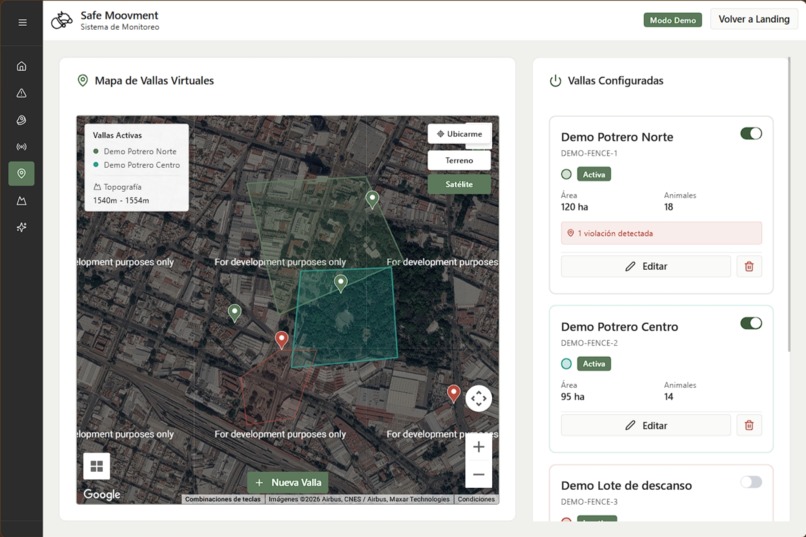Click the Topografía 1540m - 1554m entry
Viewport: 806px width, 537px height.
(x=121, y=194)
